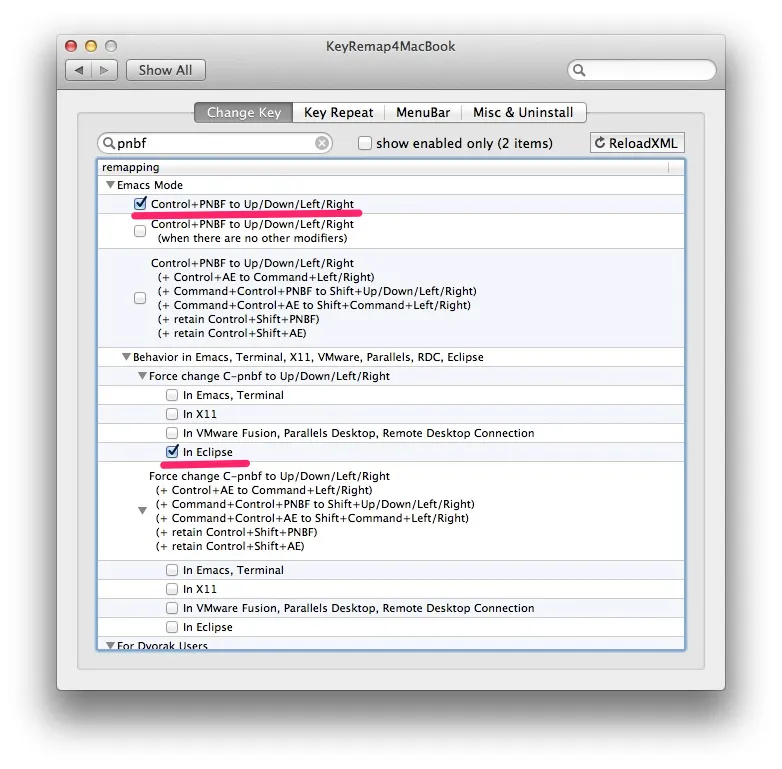The height and width of the screenshot is (769, 782).
Task: Open the MenuBar tab
Action: [422, 113]
